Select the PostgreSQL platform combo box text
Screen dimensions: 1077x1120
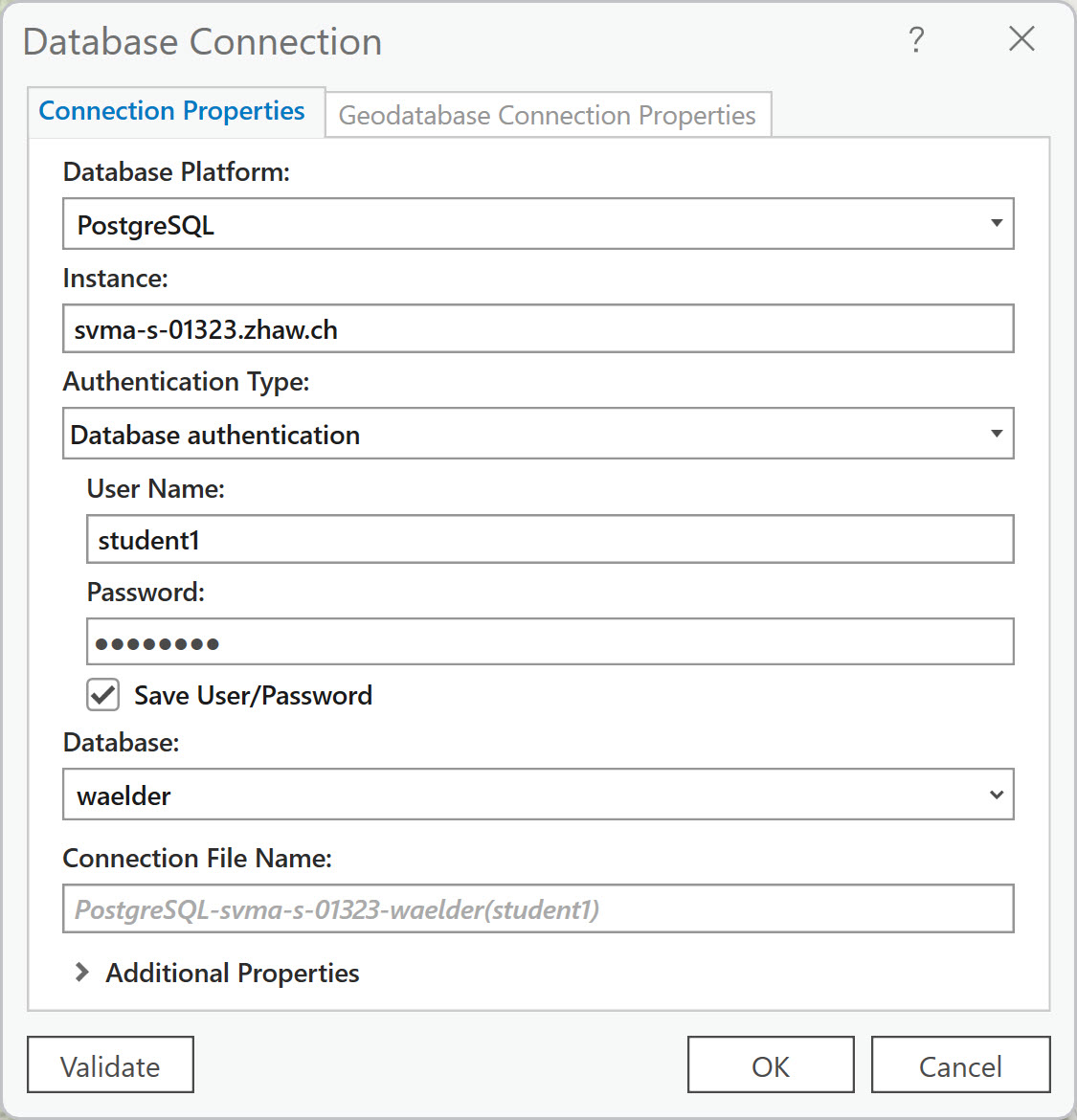pos(146,226)
